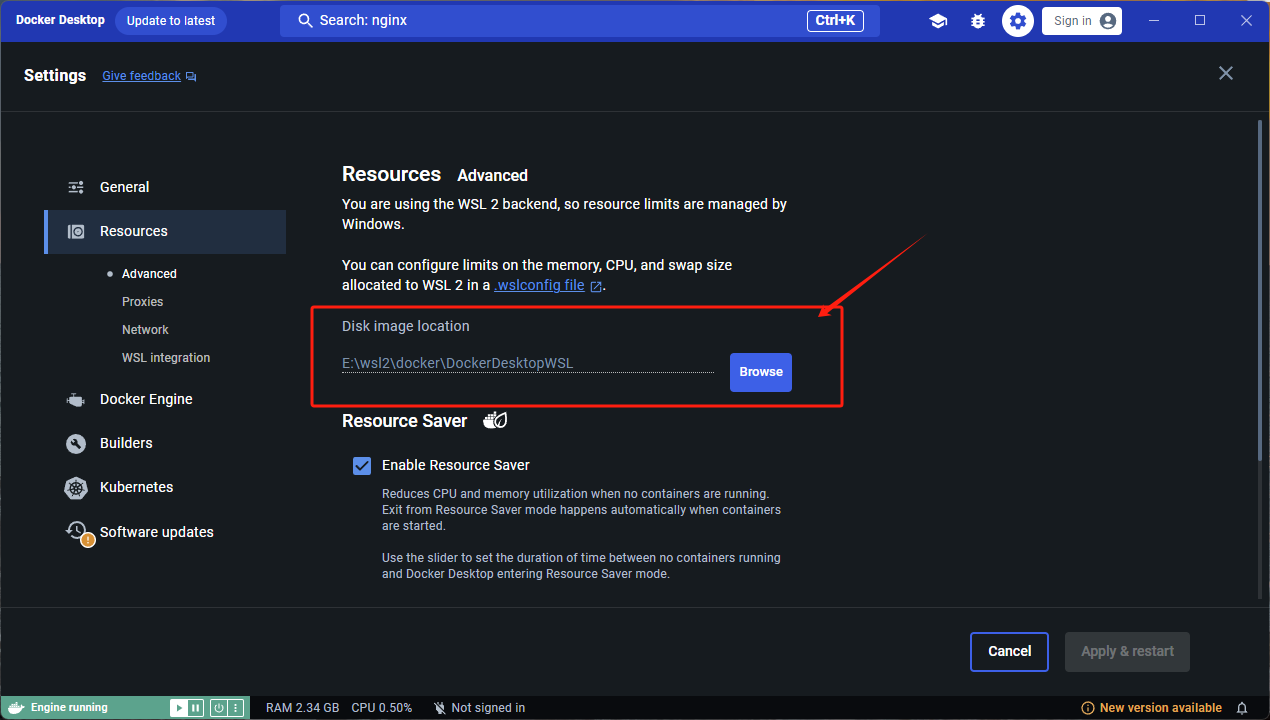Click RAM 2.34 GB status text

pos(302,708)
